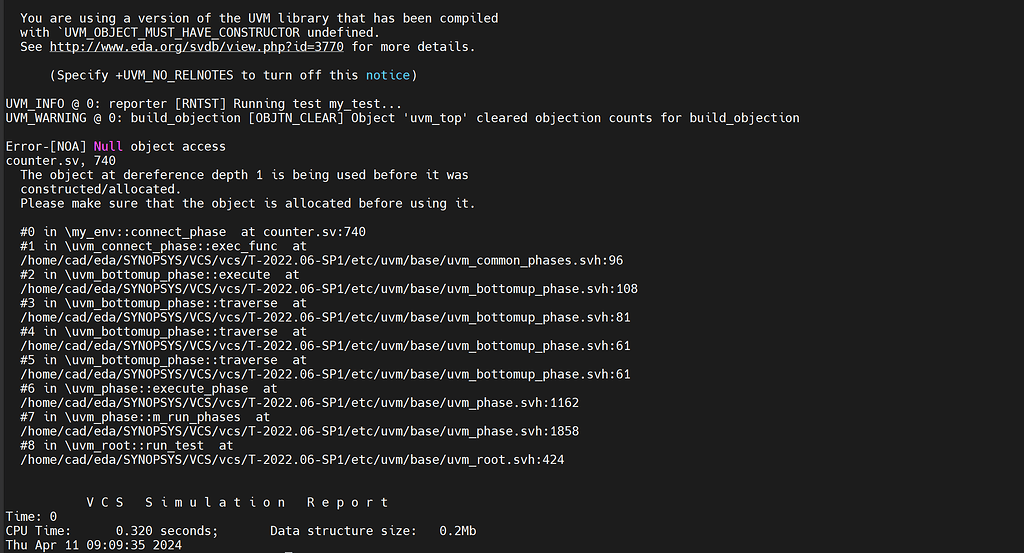The image size is (1024, 553).
Task: Click the uvm_bottomup_phase.svh:108 path
Action: pos(329,289)
